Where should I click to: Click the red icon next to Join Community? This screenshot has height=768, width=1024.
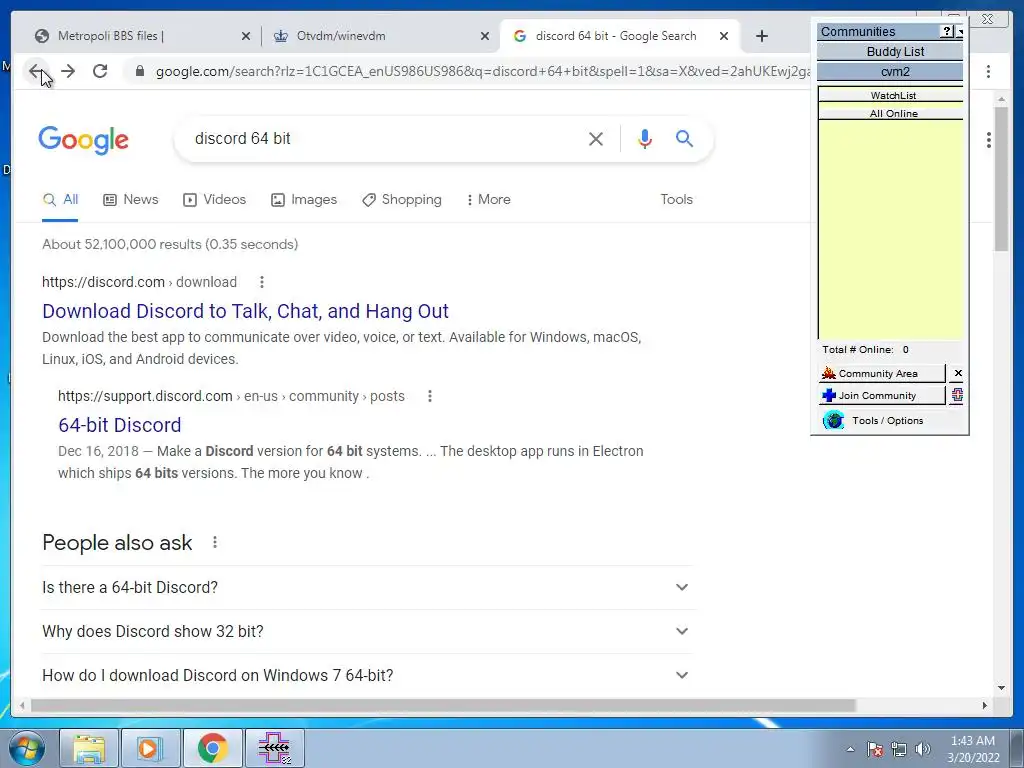point(957,395)
